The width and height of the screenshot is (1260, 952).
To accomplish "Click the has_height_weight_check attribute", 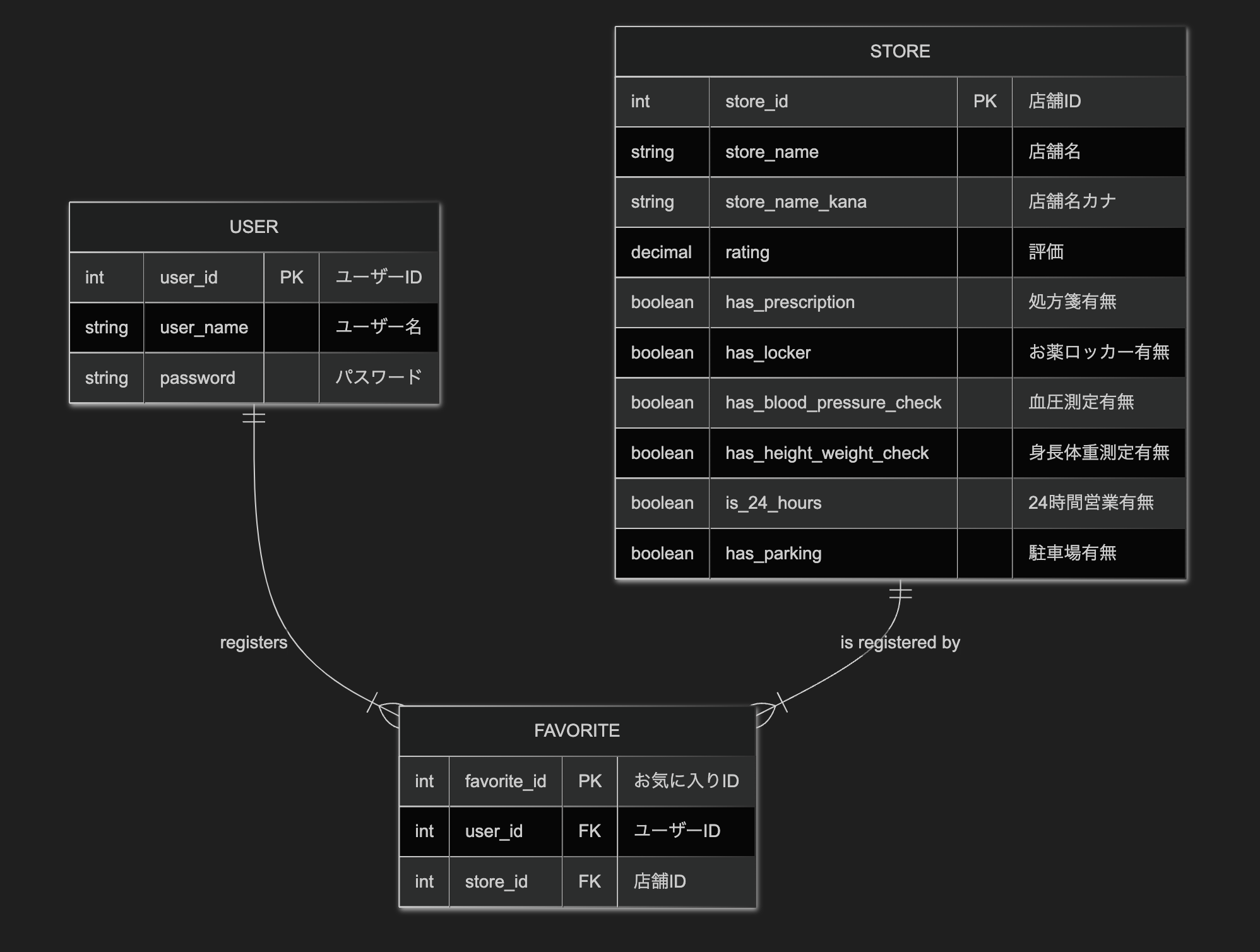I will click(x=826, y=453).
